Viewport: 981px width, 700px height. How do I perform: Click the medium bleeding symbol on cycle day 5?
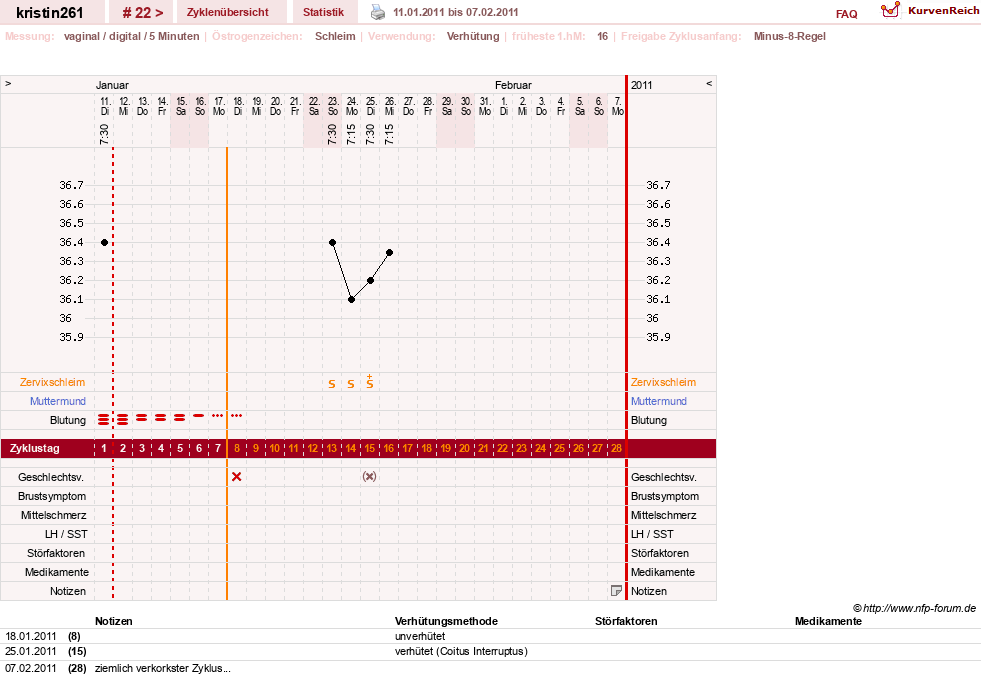[x=180, y=417]
